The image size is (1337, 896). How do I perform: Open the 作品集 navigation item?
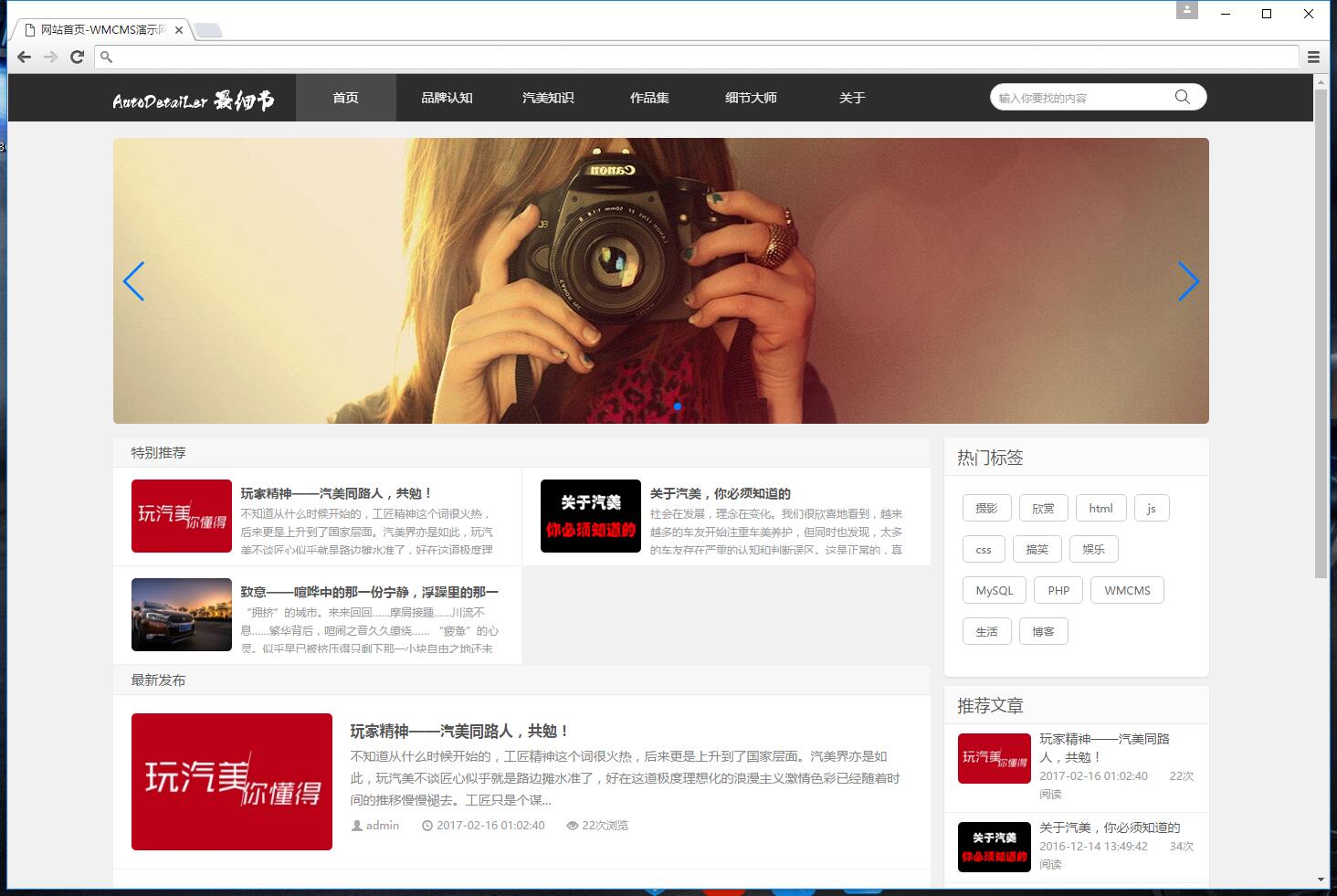click(649, 98)
